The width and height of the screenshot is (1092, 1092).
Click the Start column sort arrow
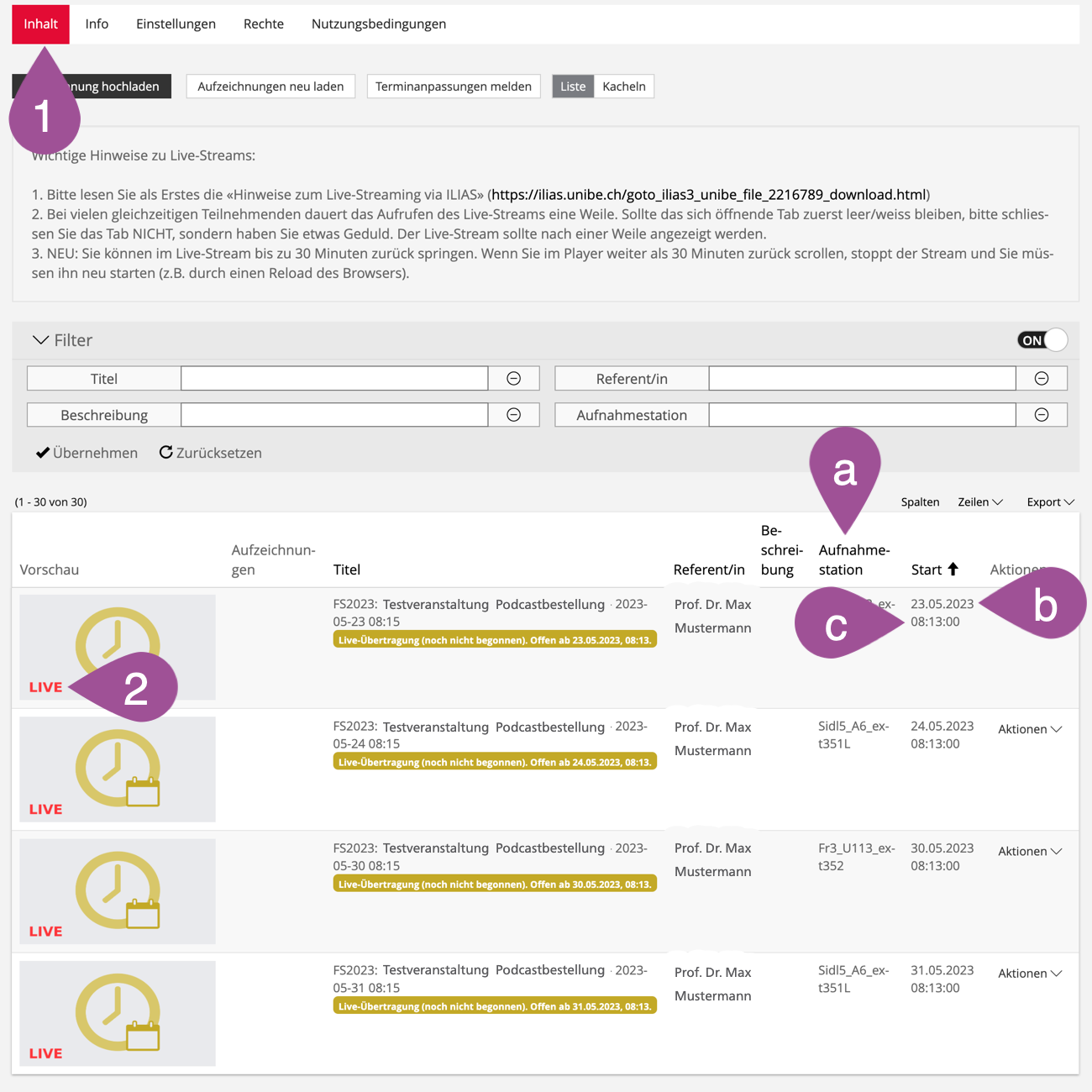click(x=953, y=570)
